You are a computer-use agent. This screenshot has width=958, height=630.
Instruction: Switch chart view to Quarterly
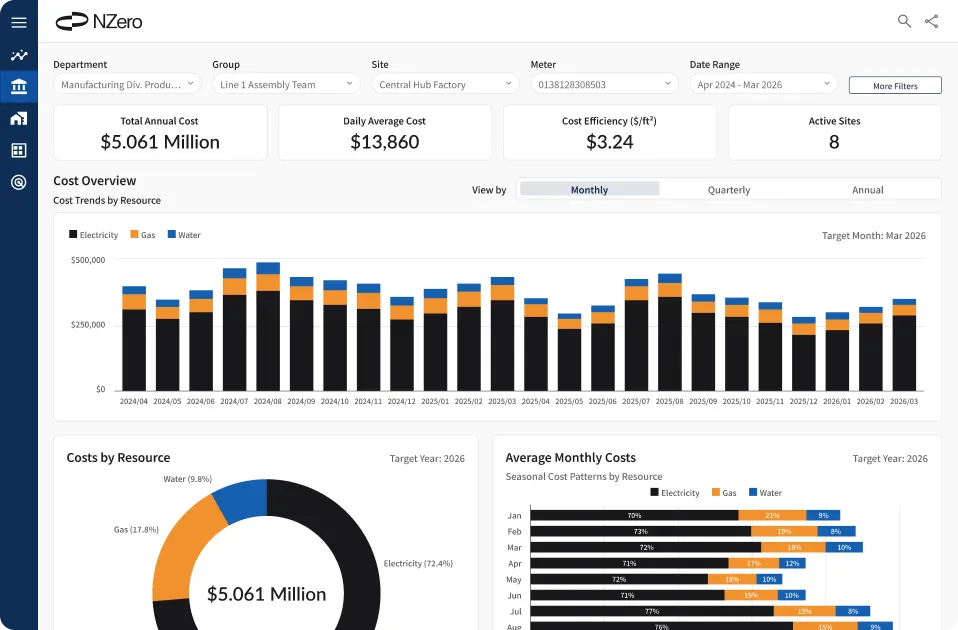(728, 189)
